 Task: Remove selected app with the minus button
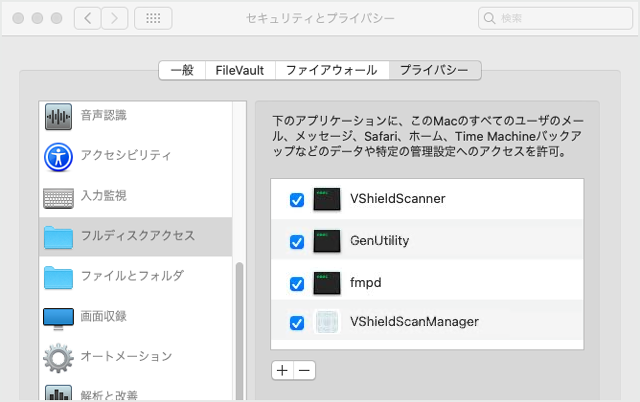[304, 371]
